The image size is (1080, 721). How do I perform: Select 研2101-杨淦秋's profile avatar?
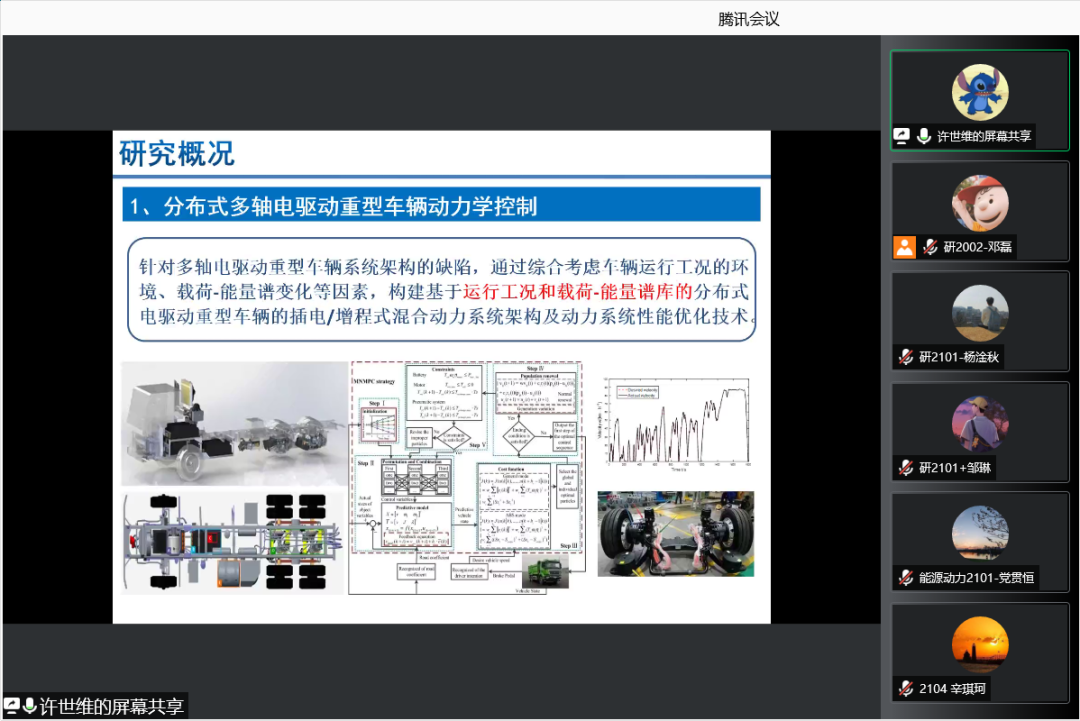(x=980, y=313)
